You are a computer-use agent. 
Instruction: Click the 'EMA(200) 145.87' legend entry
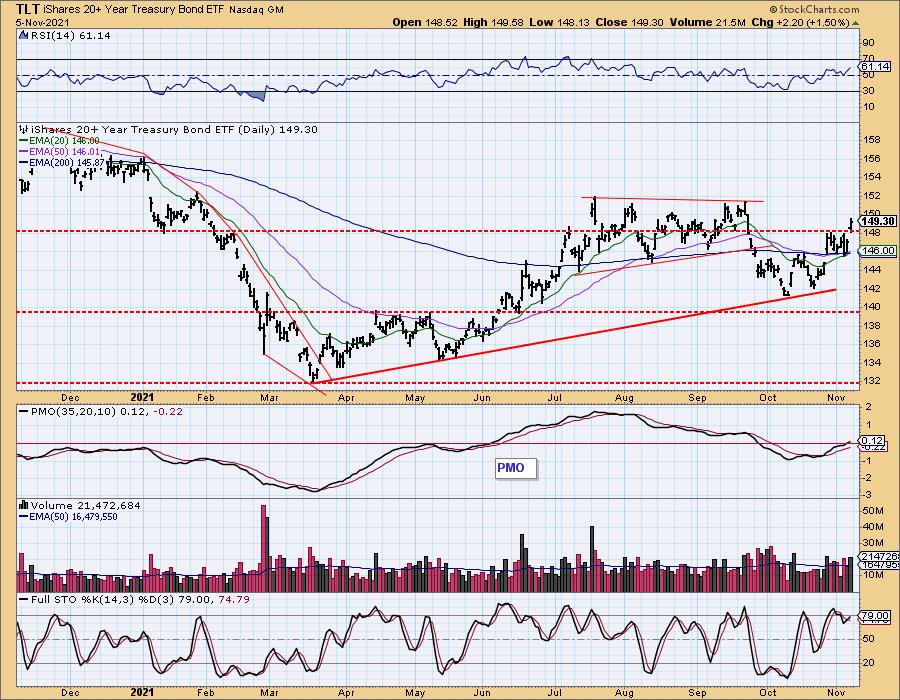tap(67, 162)
